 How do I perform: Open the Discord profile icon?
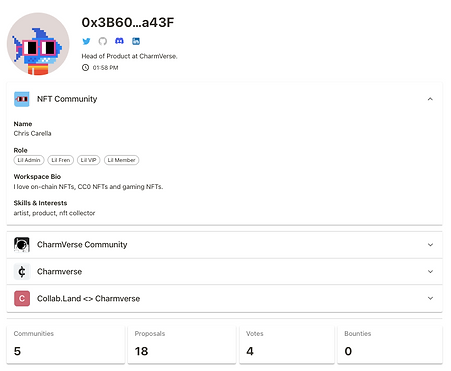pos(119,41)
